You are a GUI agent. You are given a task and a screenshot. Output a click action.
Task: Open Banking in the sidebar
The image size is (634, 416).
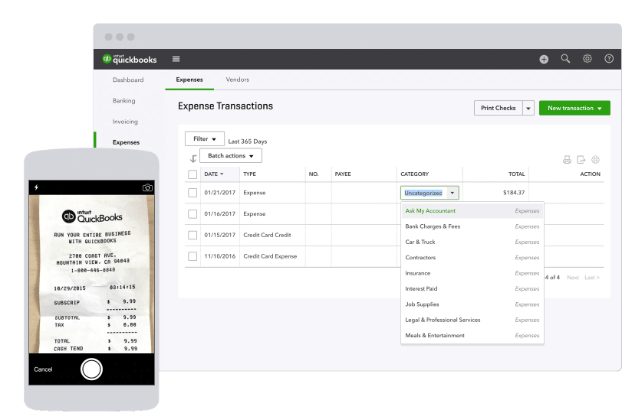coord(124,101)
